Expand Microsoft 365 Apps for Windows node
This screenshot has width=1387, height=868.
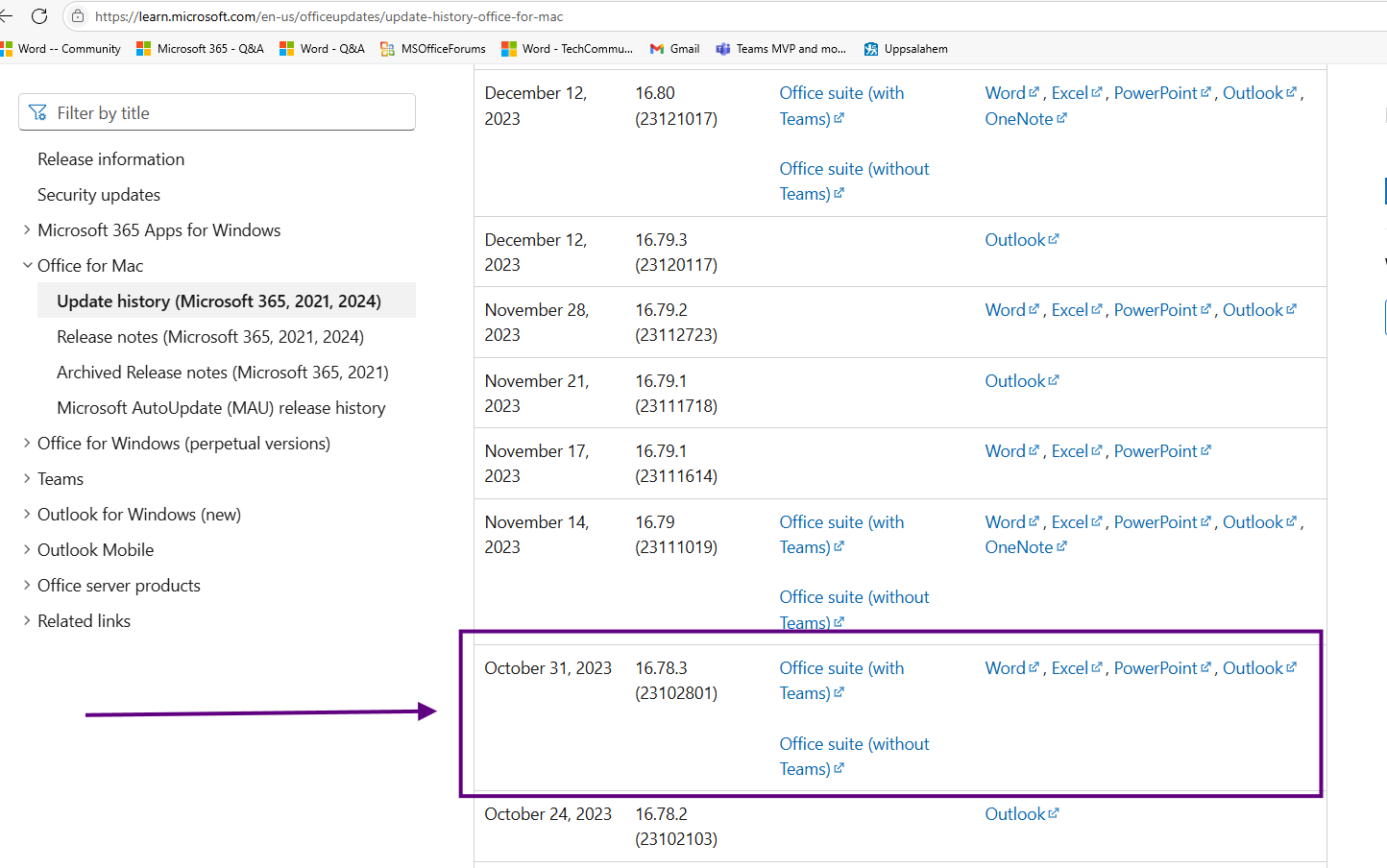[x=27, y=230]
